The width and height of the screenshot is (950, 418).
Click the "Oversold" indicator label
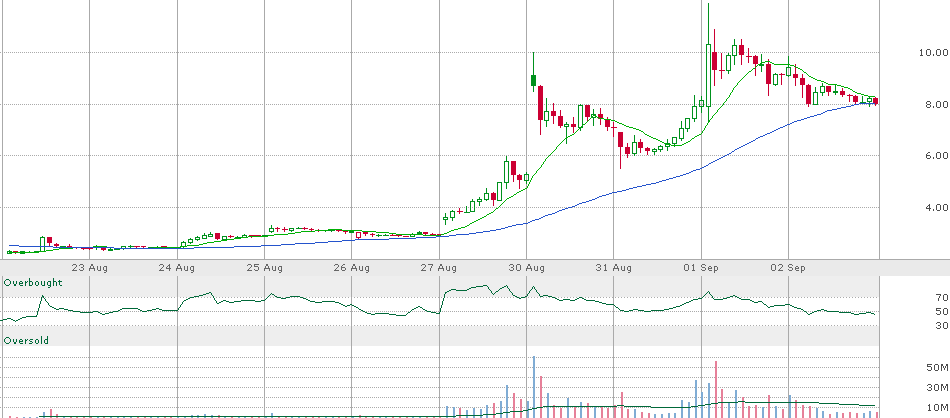pyautogui.click(x=26, y=340)
